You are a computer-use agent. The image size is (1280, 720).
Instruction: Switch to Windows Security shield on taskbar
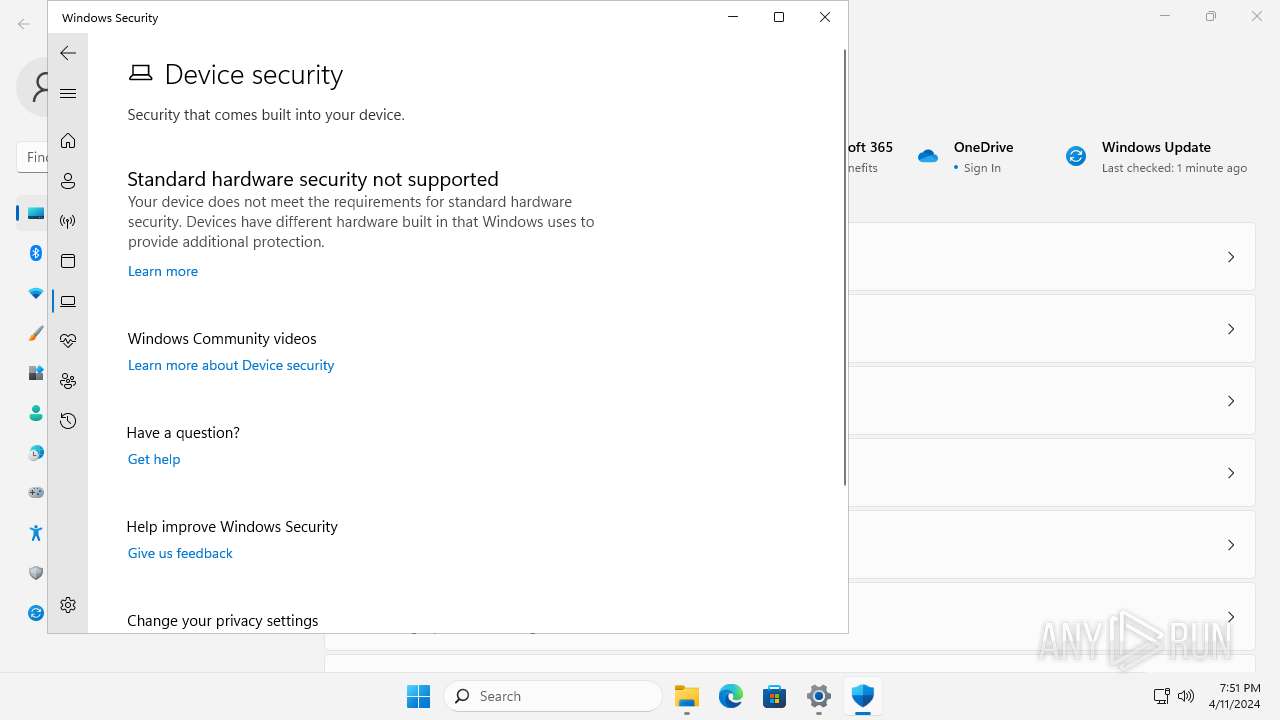coord(863,696)
